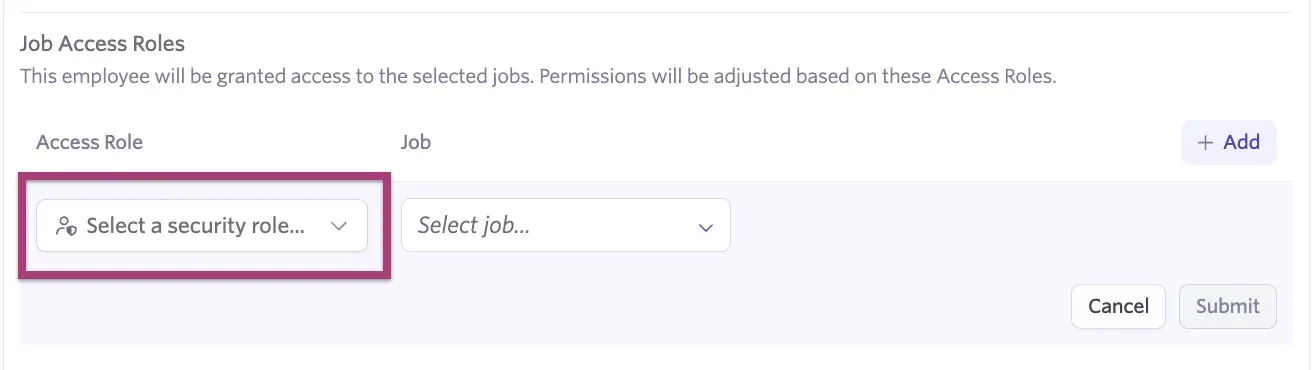This screenshot has width=1314, height=370.
Task: Add a new job access role row
Action: click(1229, 142)
